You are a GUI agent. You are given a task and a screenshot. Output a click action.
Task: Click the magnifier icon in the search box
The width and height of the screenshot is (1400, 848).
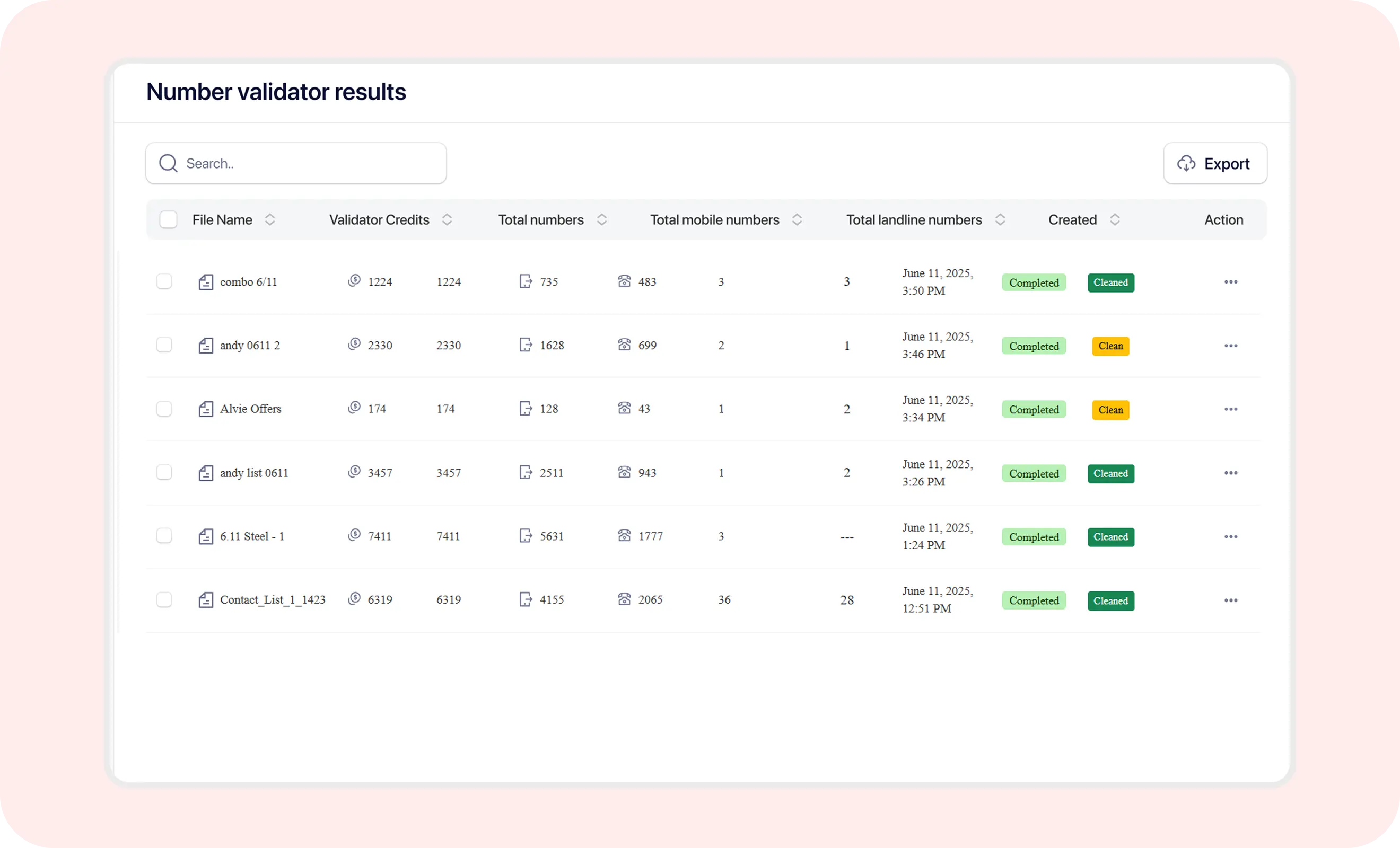168,164
